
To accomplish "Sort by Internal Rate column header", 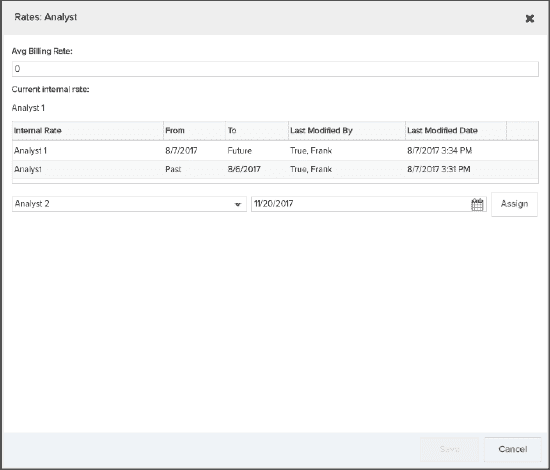I will click(x=88, y=131).
